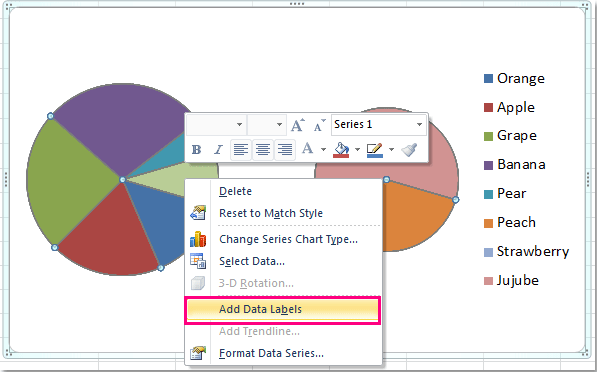Select the teal Pear pie slice
597x372 pixels.
168,156
